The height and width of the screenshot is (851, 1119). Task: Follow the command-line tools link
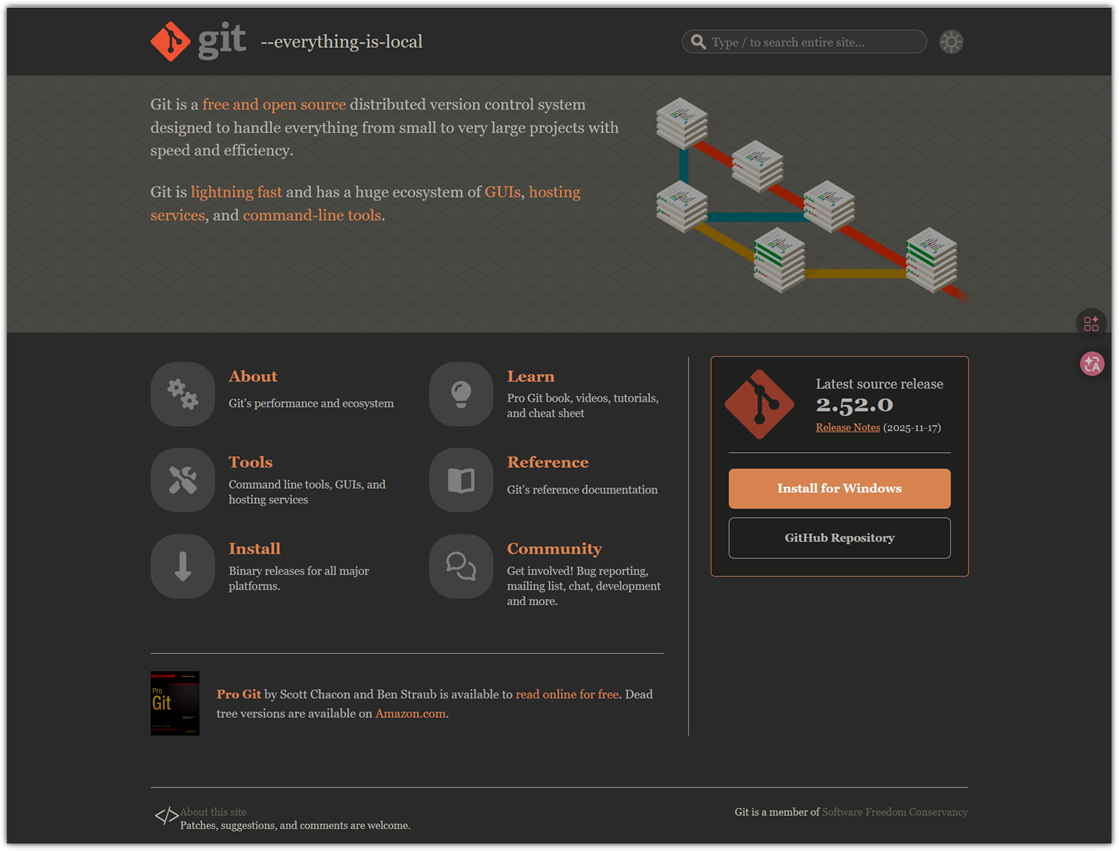[312, 216]
